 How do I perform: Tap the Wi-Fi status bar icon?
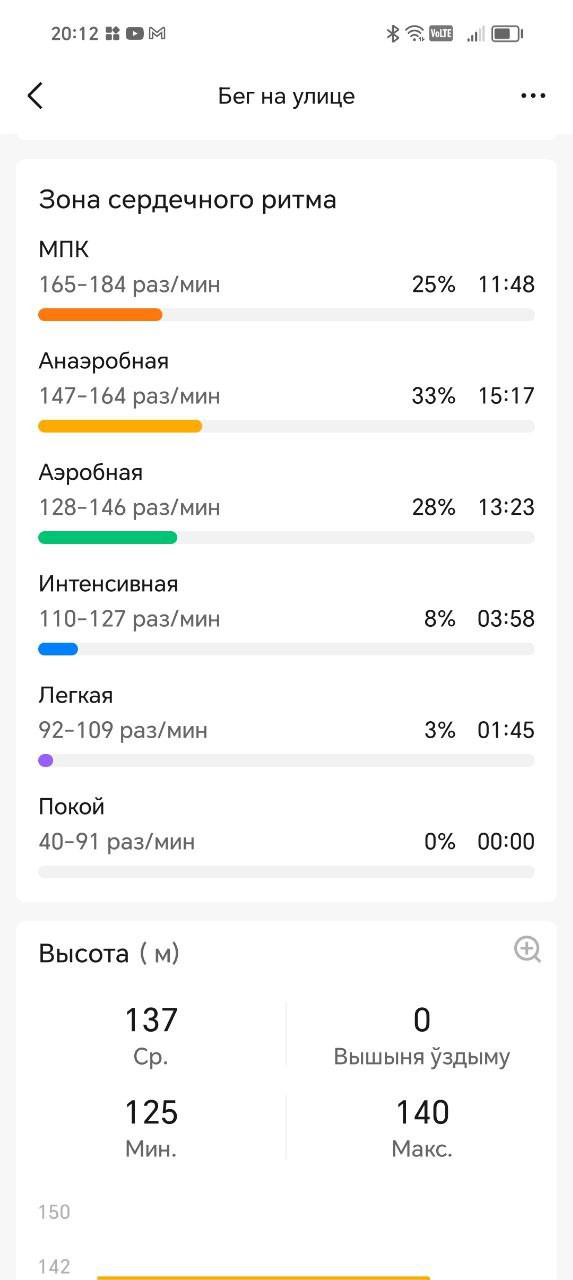[415, 33]
